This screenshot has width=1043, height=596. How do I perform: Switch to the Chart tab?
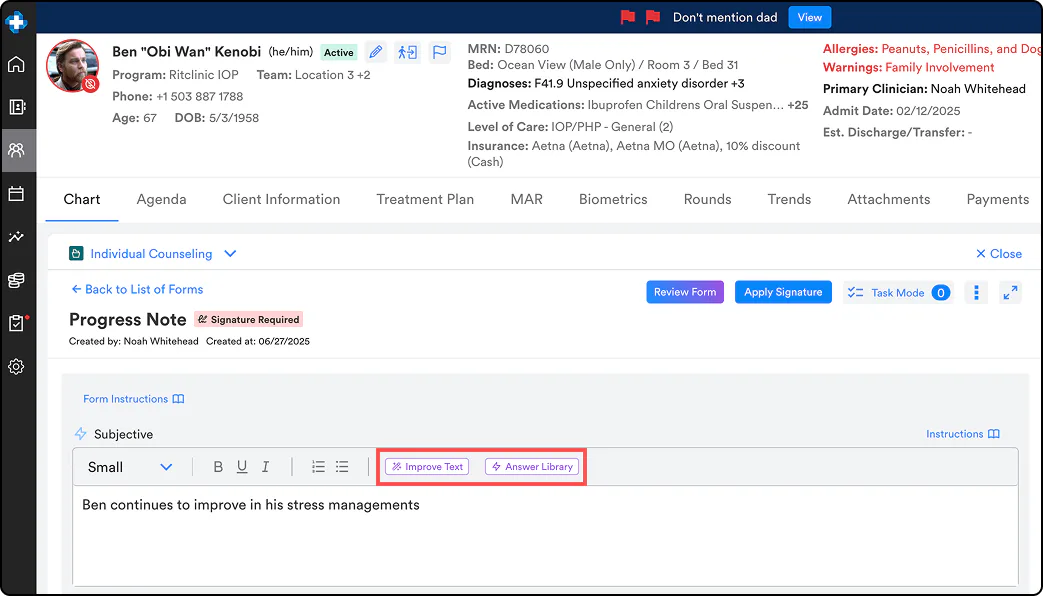click(x=82, y=200)
